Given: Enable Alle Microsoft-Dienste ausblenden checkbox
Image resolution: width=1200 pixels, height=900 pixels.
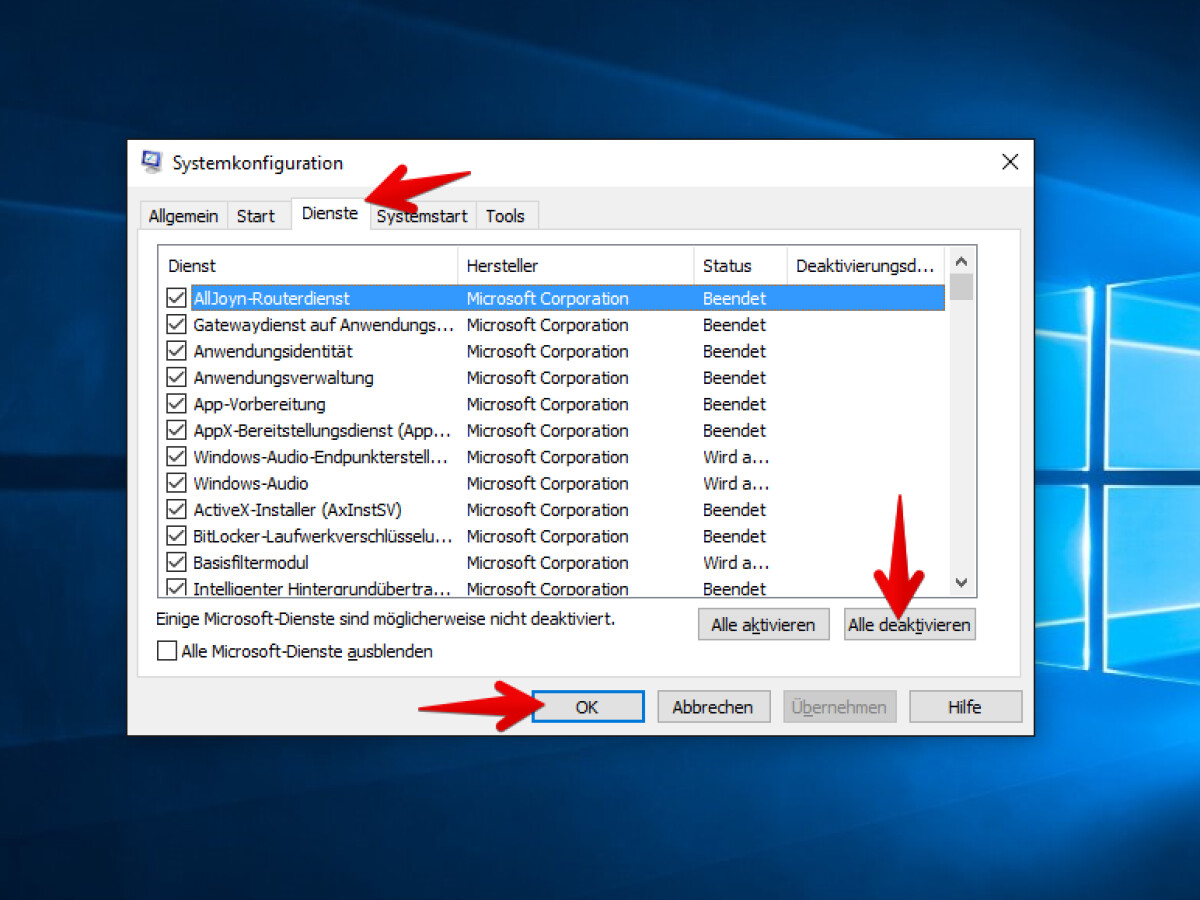Looking at the screenshot, I should pyautogui.click(x=167, y=651).
